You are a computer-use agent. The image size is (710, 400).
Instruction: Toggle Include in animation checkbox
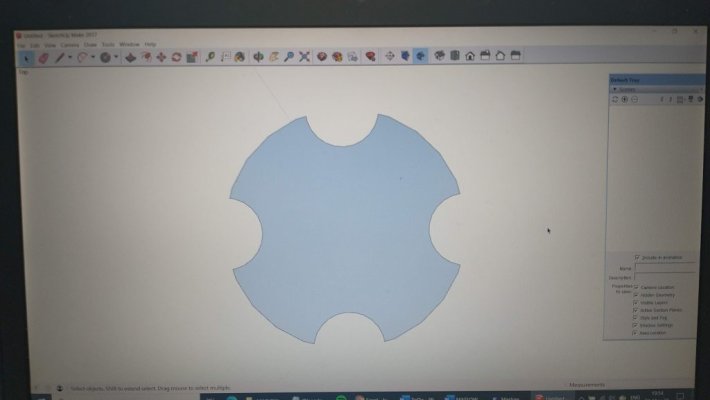(637, 257)
